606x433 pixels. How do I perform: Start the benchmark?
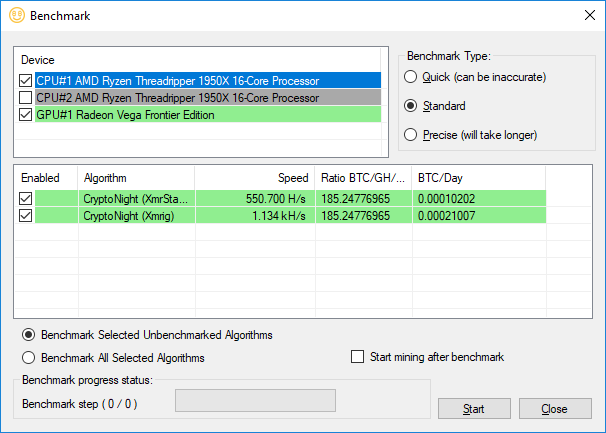click(474, 409)
